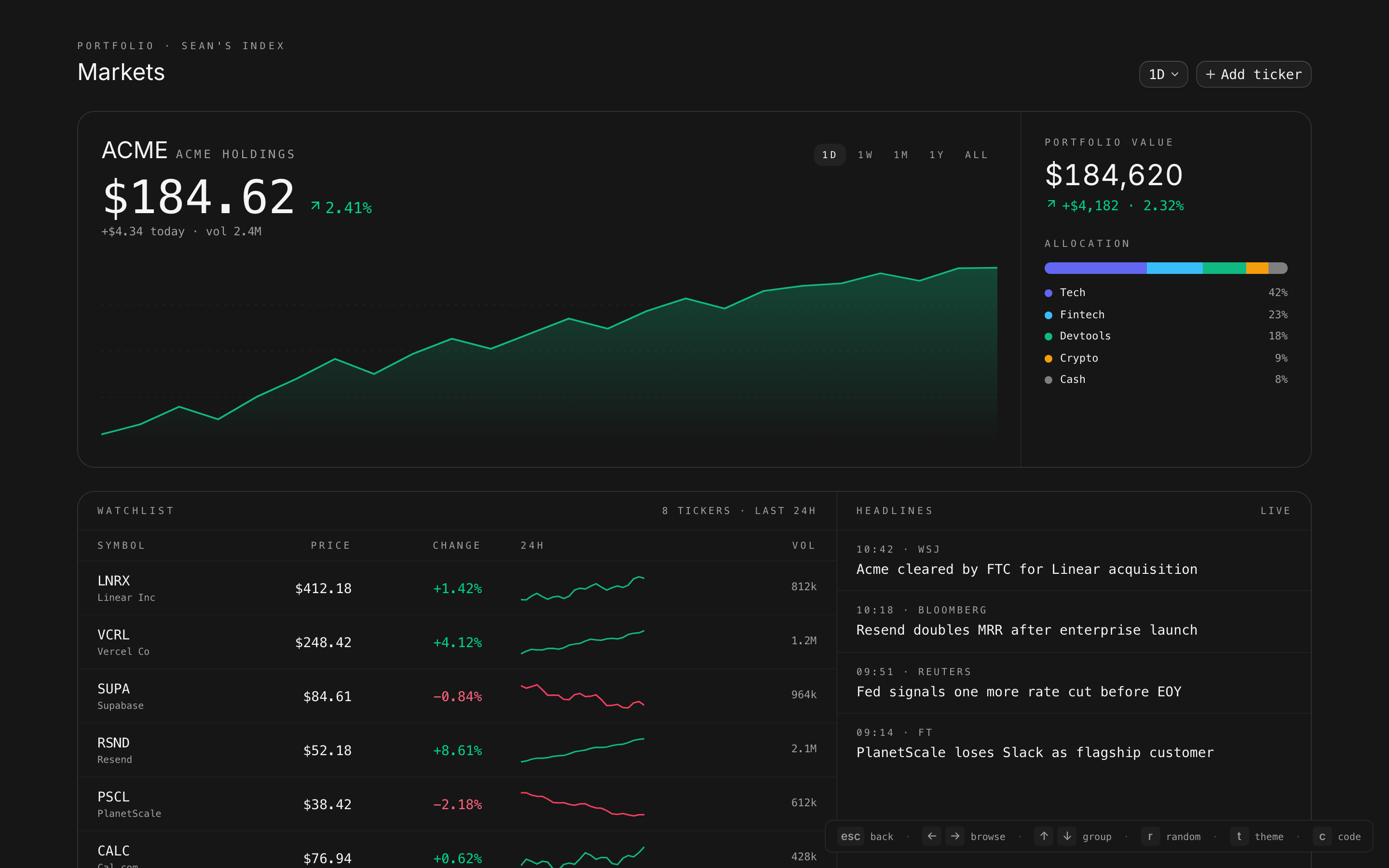Click the up arrow group key
1389x868 pixels.
pyautogui.click(x=1044, y=837)
